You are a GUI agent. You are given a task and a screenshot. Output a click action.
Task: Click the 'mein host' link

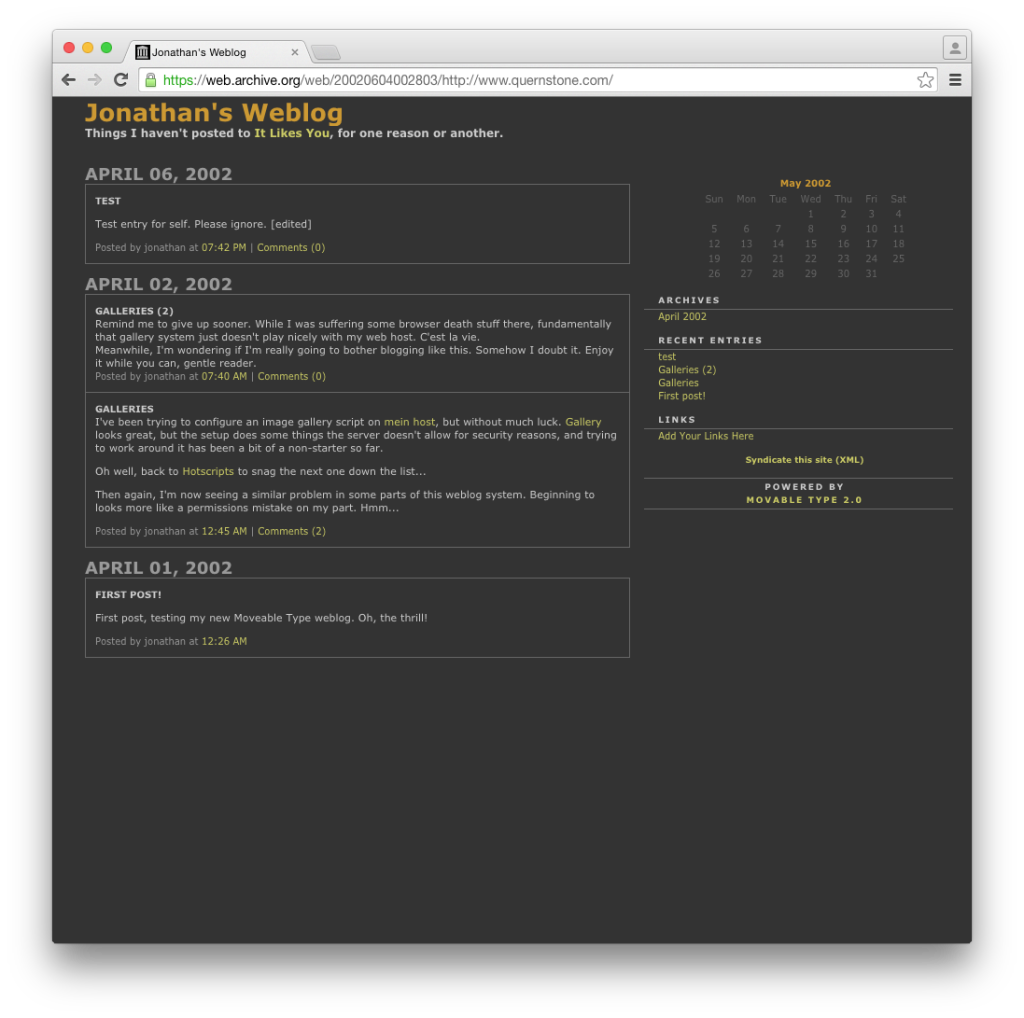(x=409, y=422)
